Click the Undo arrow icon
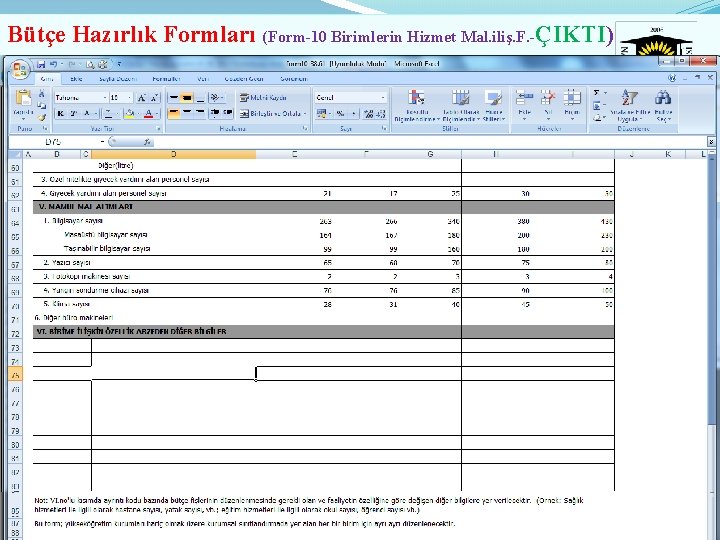Image resolution: width=720 pixels, height=540 pixels. (x=53, y=64)
